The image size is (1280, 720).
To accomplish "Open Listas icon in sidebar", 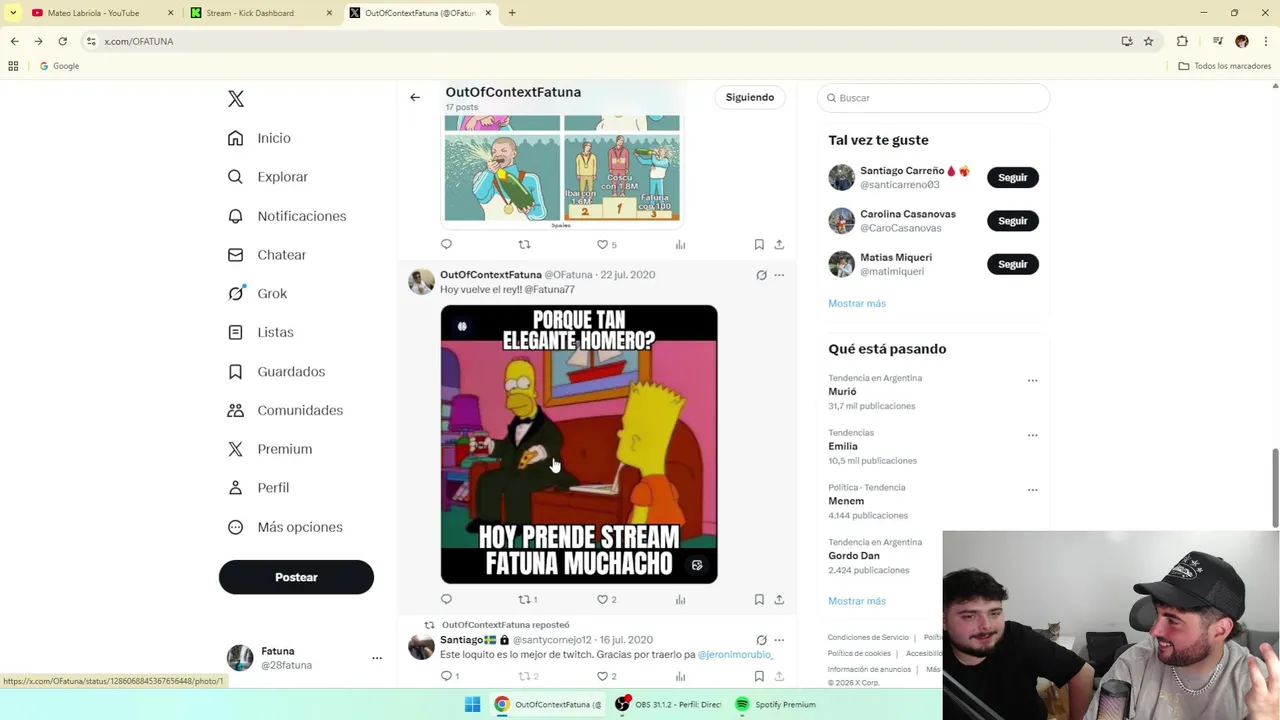I will click(x=235, y=332).
